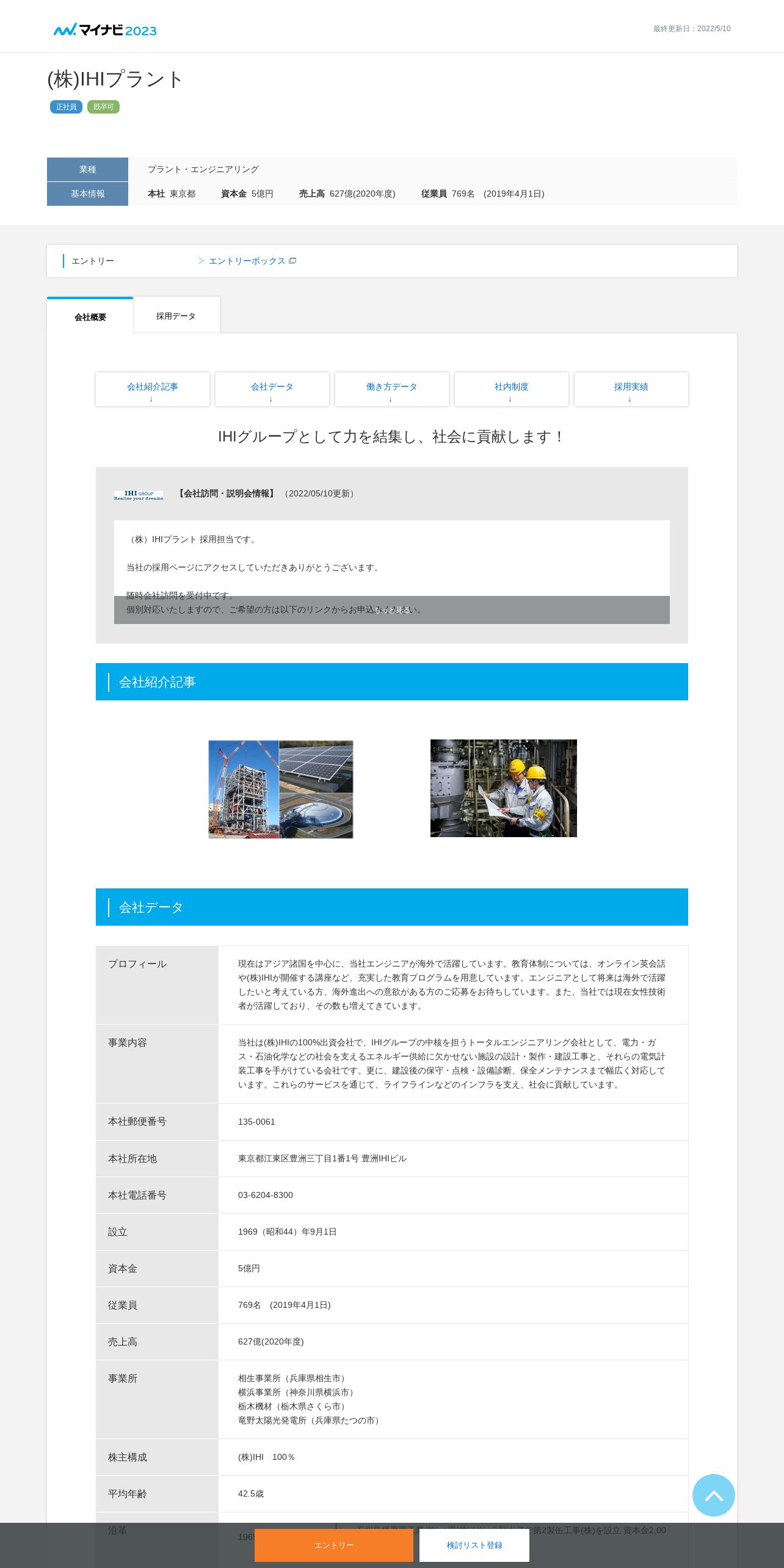Switch to the 採用データ tab

point(176,316)
